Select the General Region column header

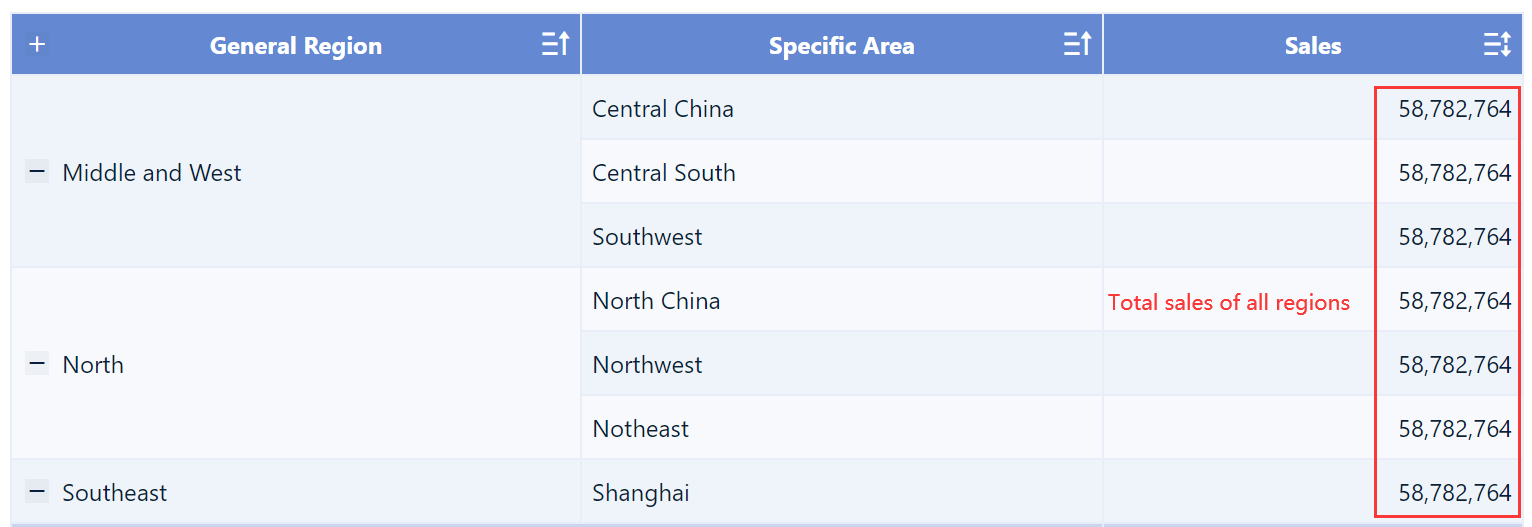(x=295, y=46)
